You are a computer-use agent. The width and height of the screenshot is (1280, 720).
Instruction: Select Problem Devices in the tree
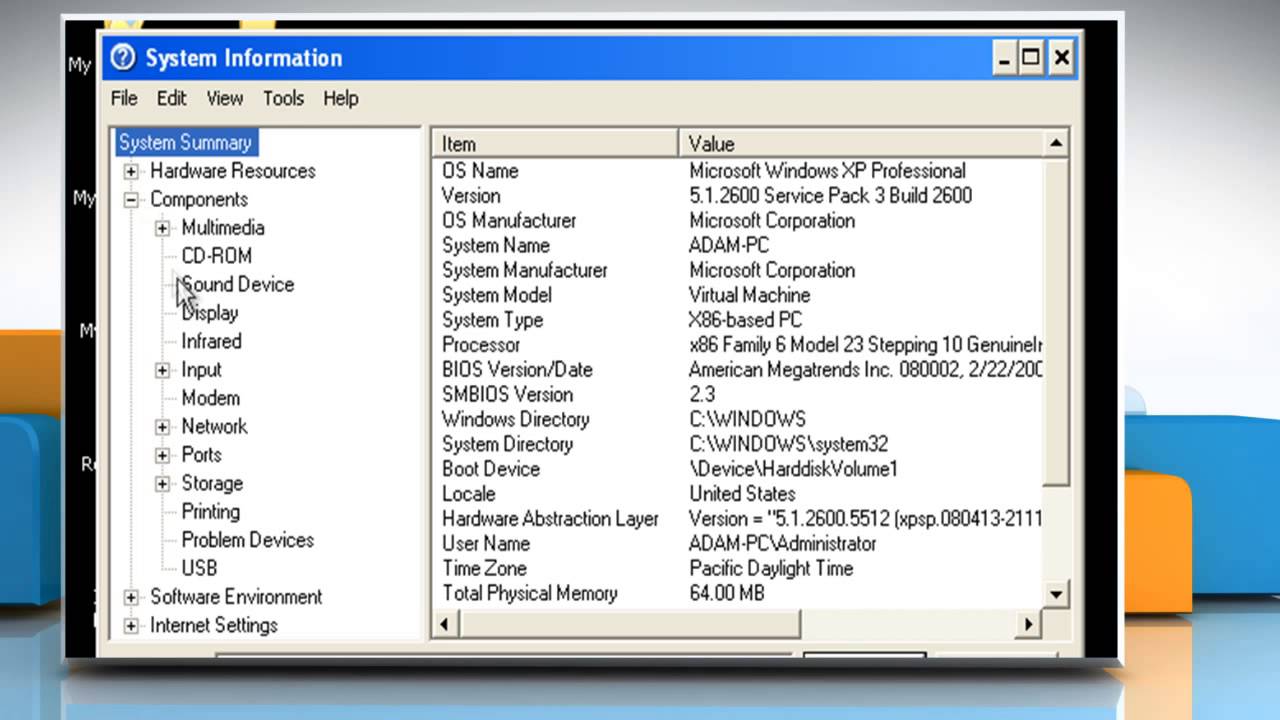[x=247, y=540]
